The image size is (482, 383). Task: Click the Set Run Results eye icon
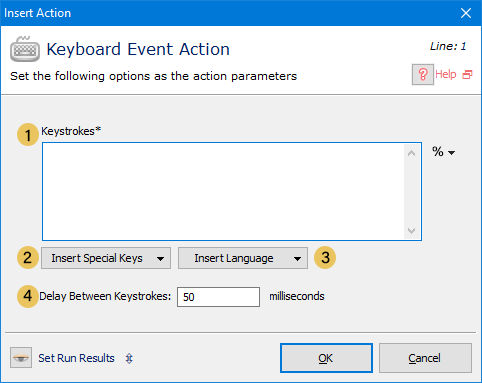pyautogui.click(x=21, y=358)
